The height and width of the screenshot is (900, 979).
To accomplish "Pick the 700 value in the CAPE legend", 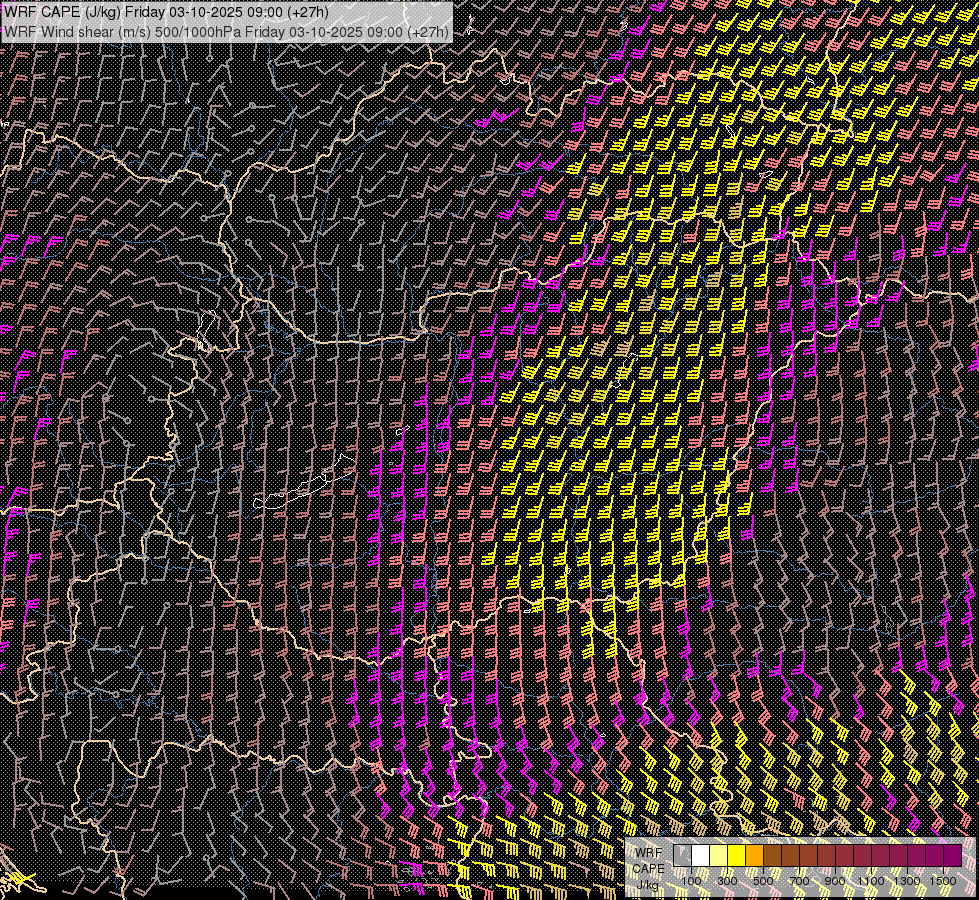I will point(799,880).
